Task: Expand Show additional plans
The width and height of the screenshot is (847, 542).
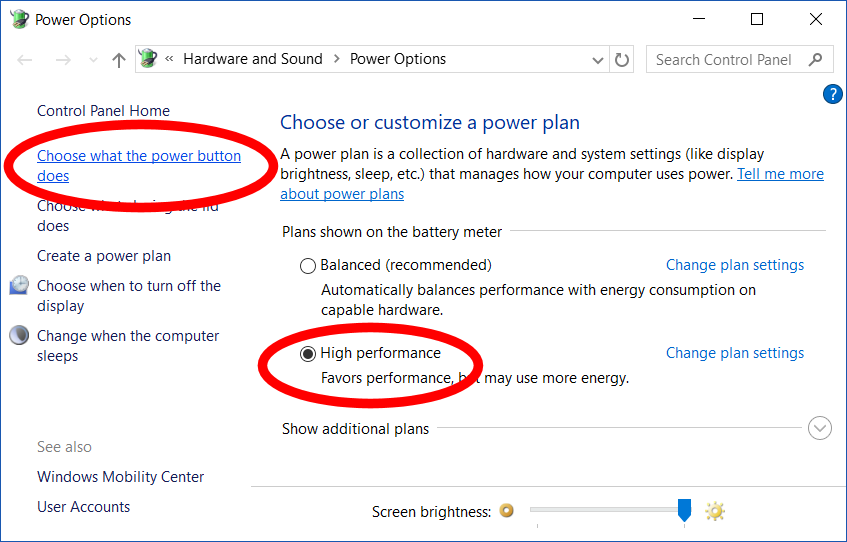Action: 820,429
